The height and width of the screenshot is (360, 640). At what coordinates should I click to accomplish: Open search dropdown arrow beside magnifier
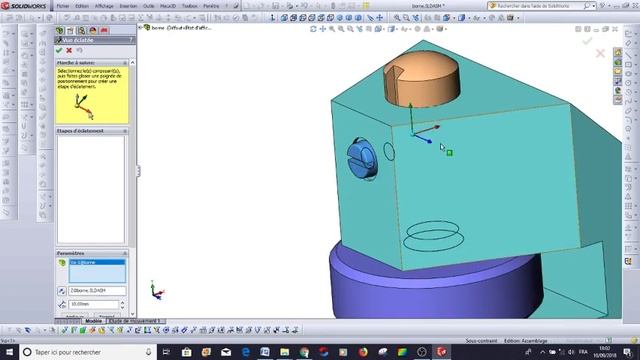point(593,6)
